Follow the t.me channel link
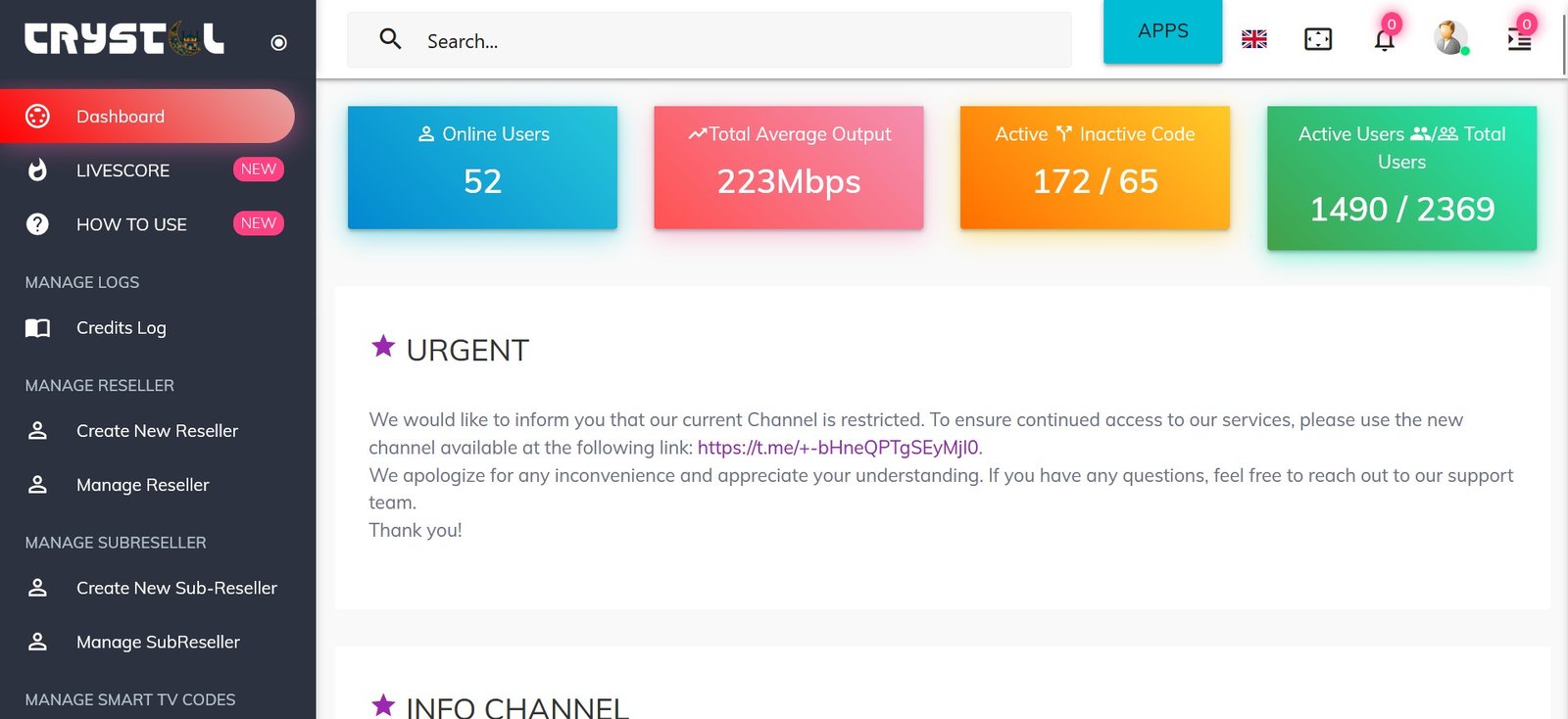This screenshot has height=719, width=1568. [837, 448]
